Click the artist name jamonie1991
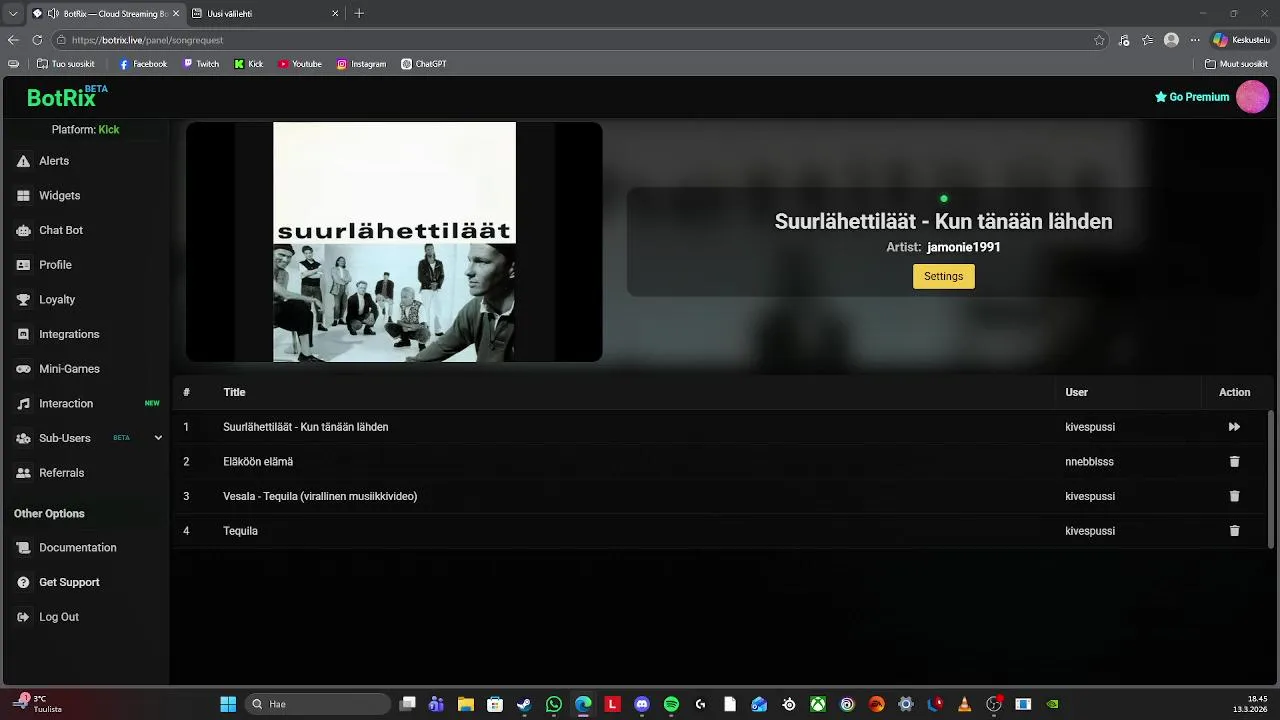1280x720 pixels. point(964,247)
